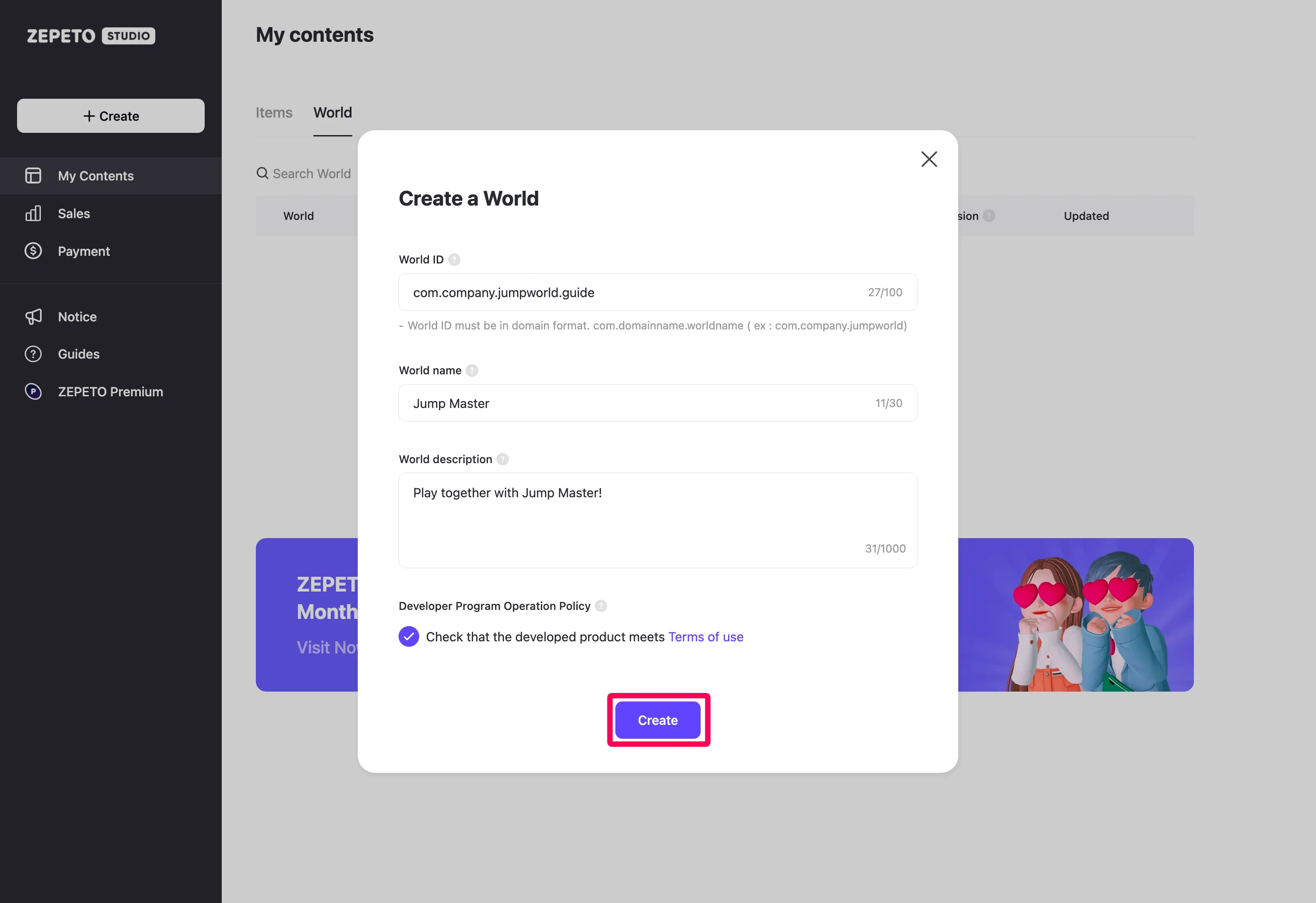Open My Contents in the sidebar
This screenshot has height=903, width=1316.
111,175
